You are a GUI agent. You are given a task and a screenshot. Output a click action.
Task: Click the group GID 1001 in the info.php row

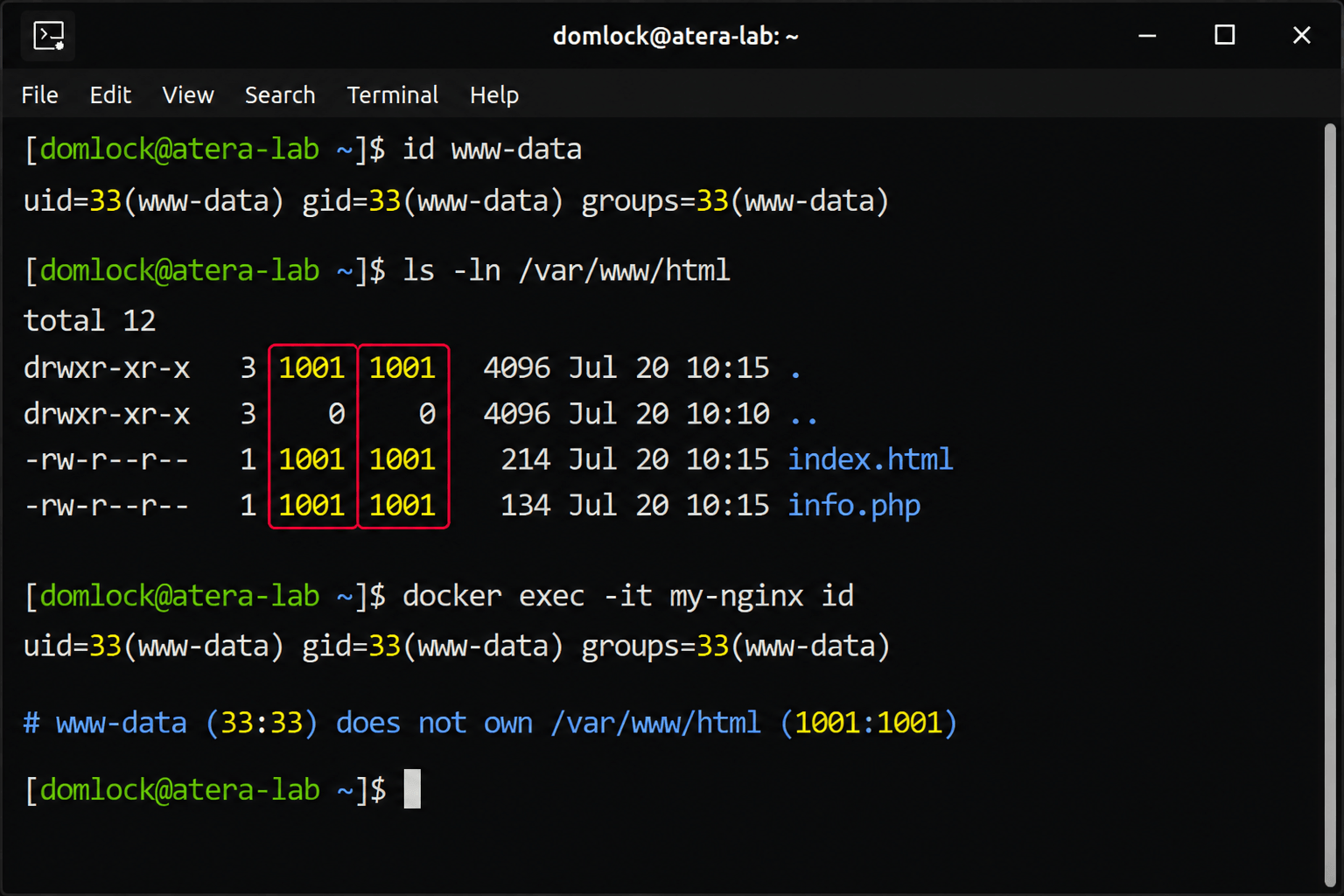[x=402, y=506]
